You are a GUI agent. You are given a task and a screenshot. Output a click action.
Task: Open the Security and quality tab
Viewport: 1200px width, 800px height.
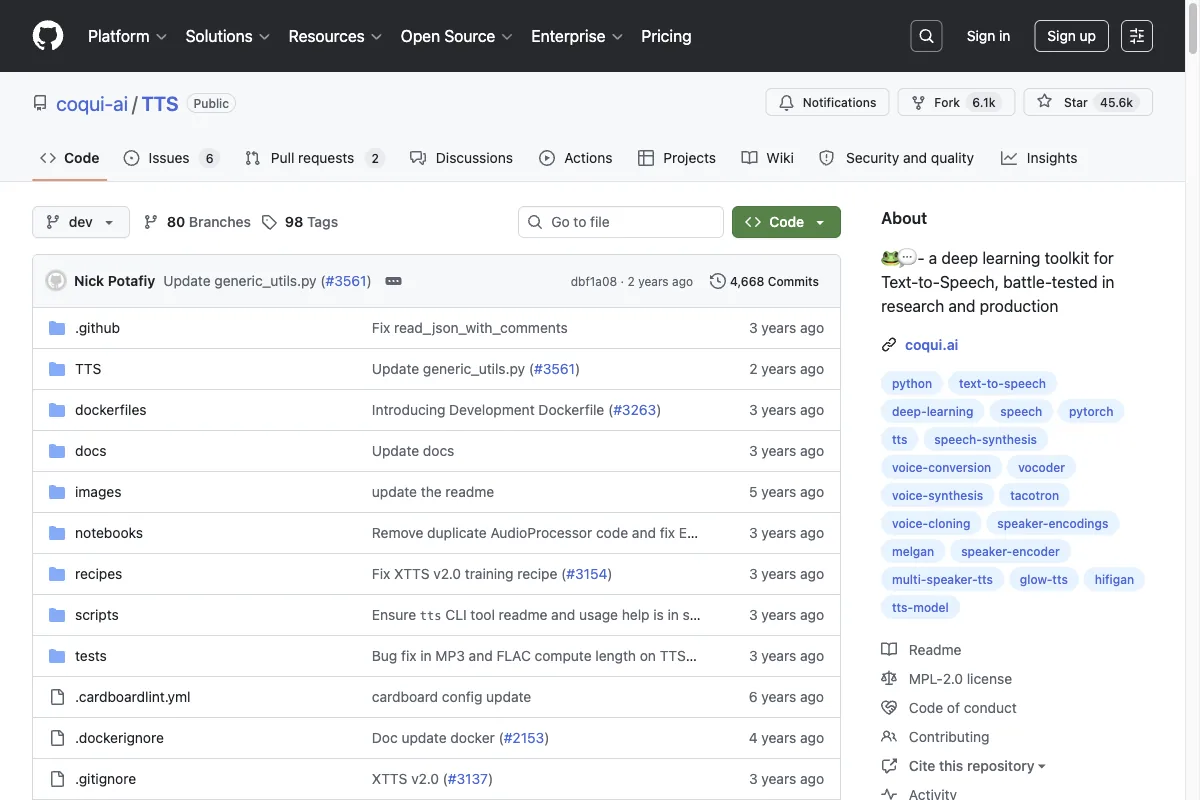[896, 158]
